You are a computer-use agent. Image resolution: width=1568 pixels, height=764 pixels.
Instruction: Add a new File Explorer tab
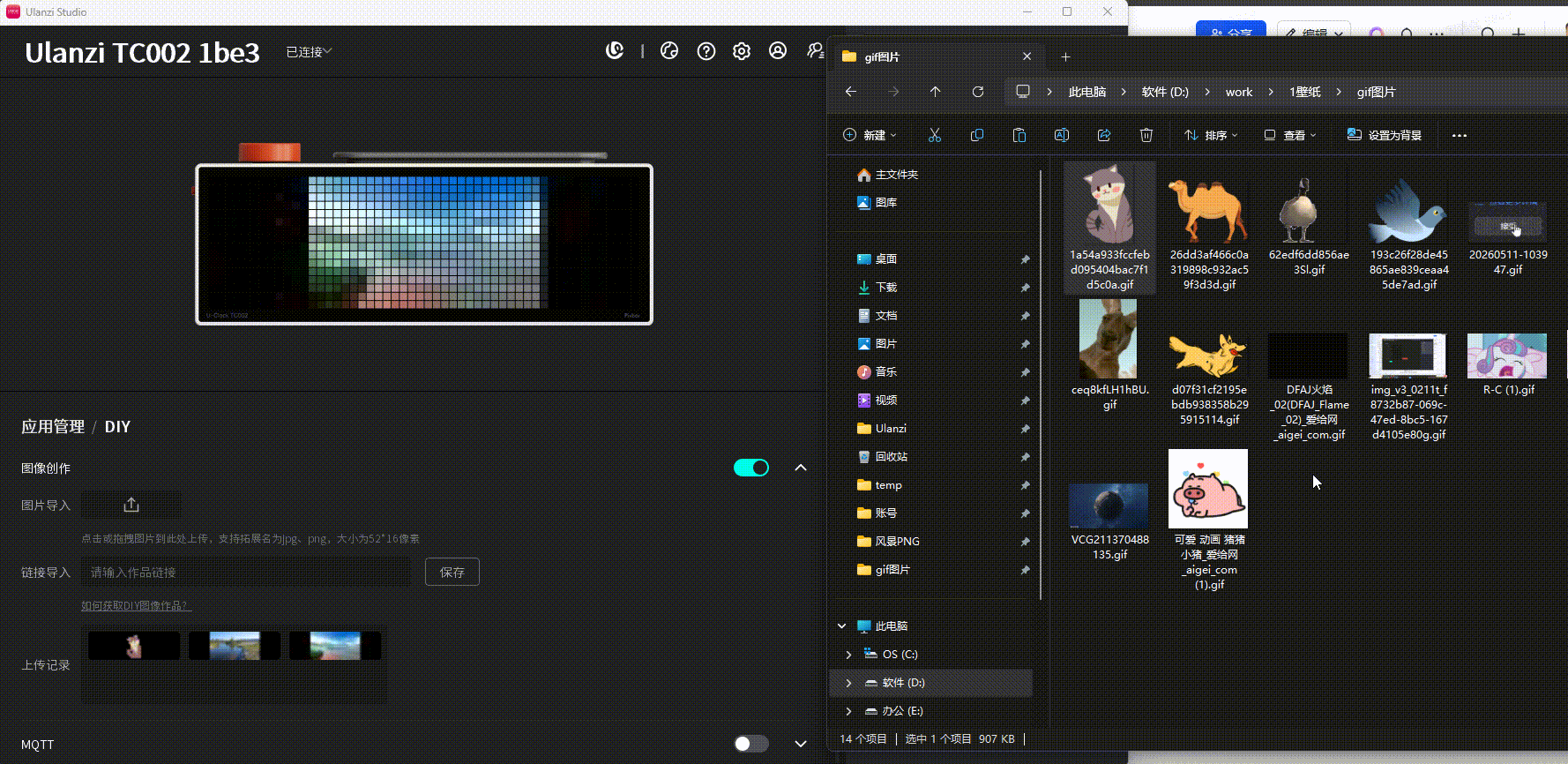point(1065,56)
